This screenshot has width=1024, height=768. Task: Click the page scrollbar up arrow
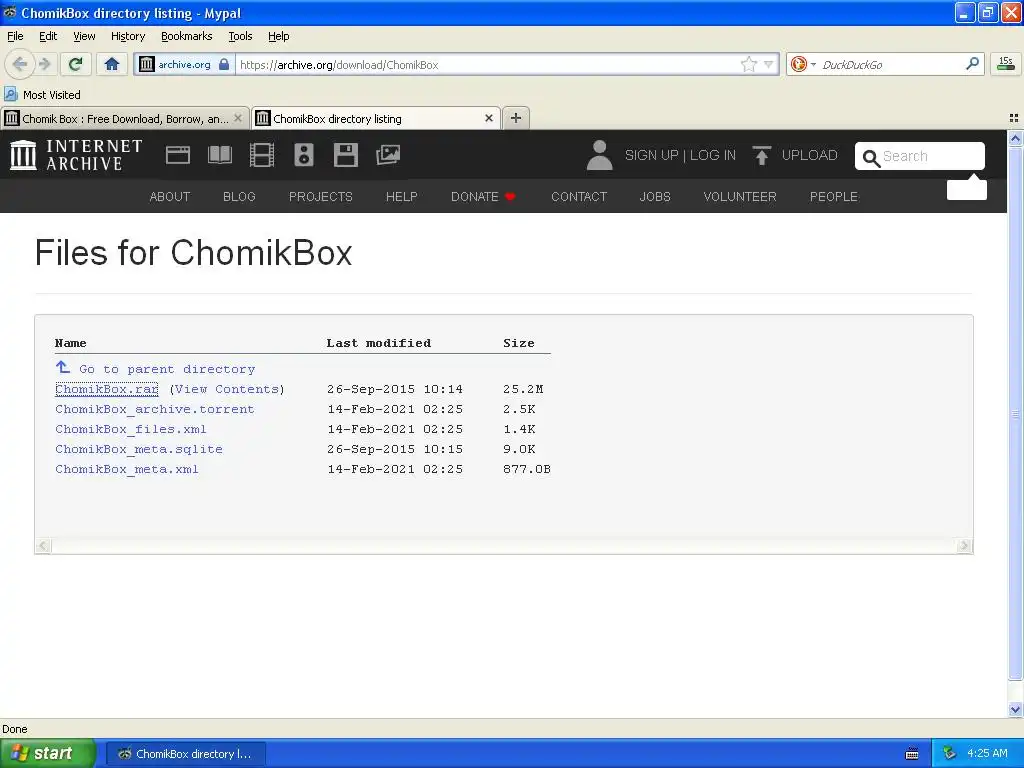tap(1015, 138)
